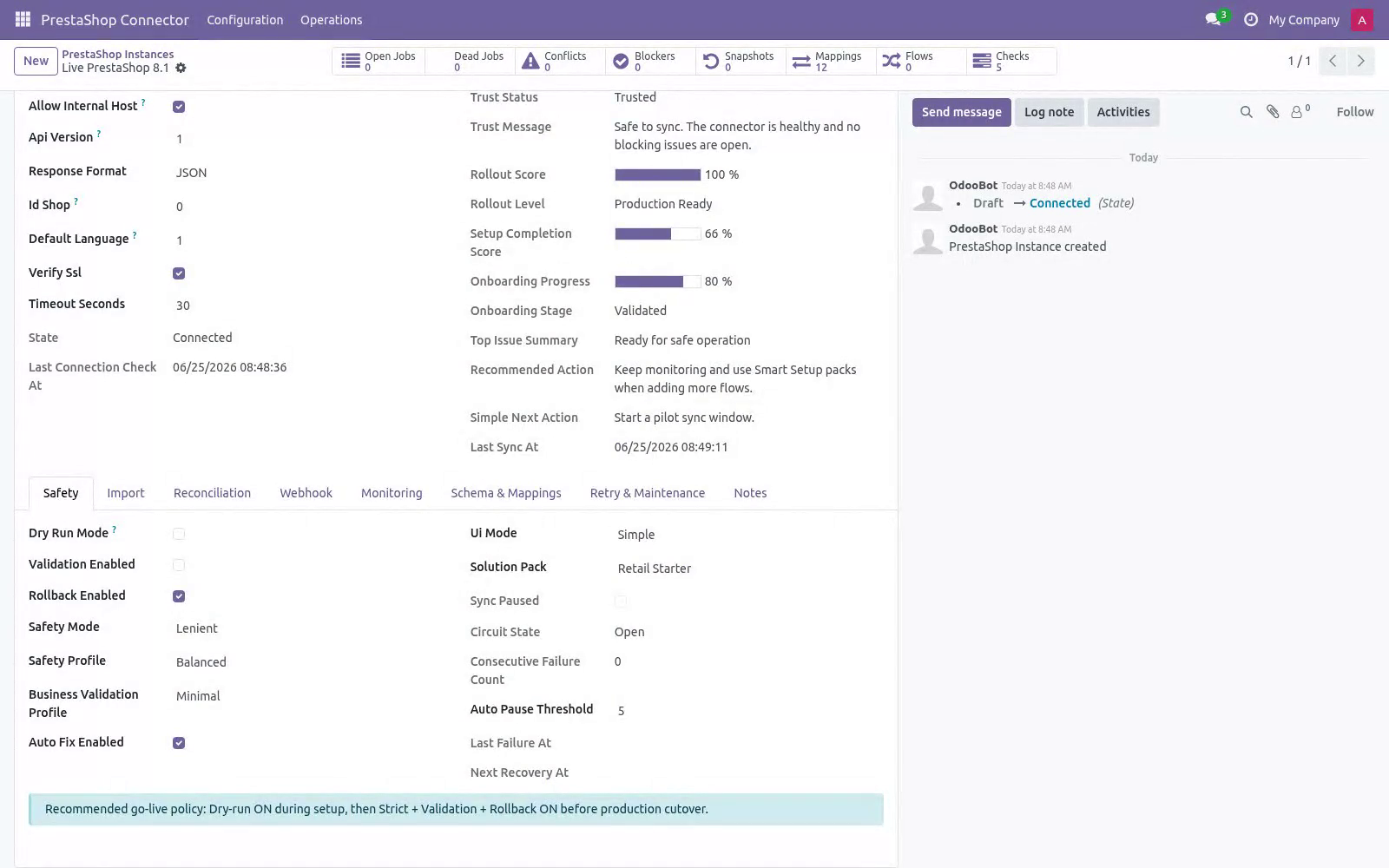Show help tooltip for Dry Run Mode

tap(114, 529)
